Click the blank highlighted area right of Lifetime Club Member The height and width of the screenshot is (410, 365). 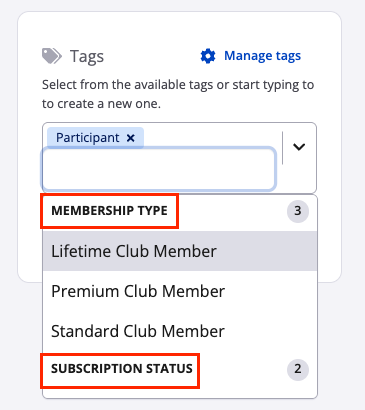[x=267, y=251]
